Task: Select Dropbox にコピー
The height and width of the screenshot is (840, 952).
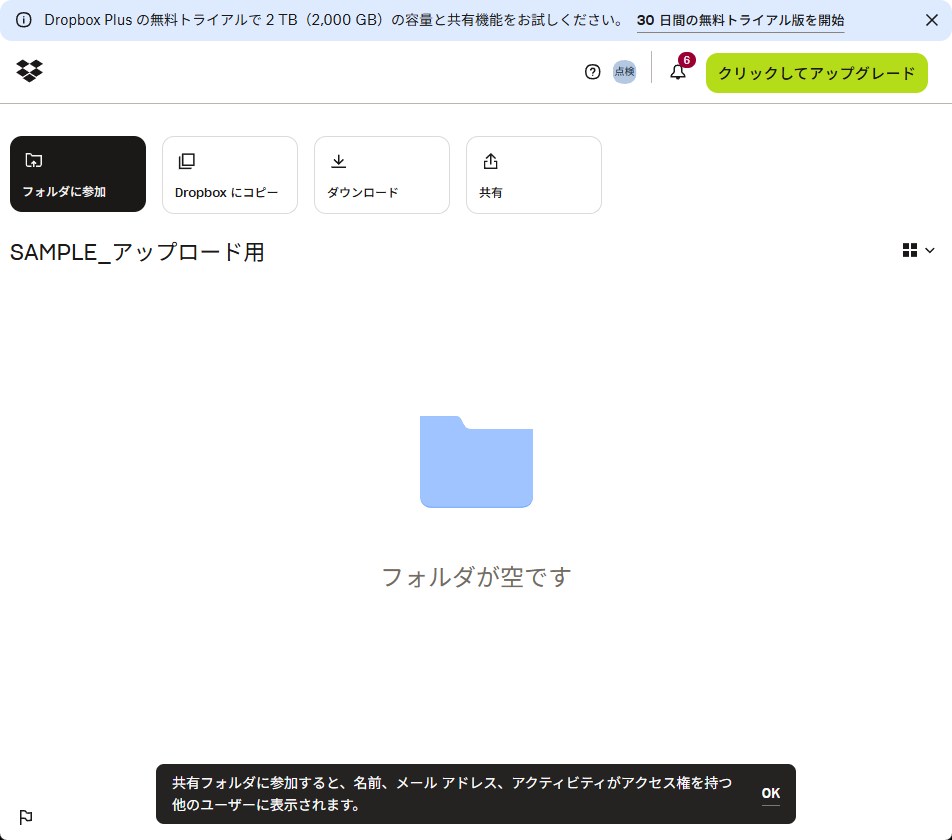Action: point(230,175)
